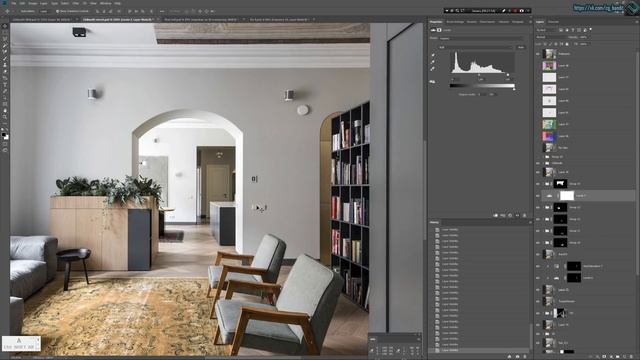Delete the selected layer

tap(631, 357)
